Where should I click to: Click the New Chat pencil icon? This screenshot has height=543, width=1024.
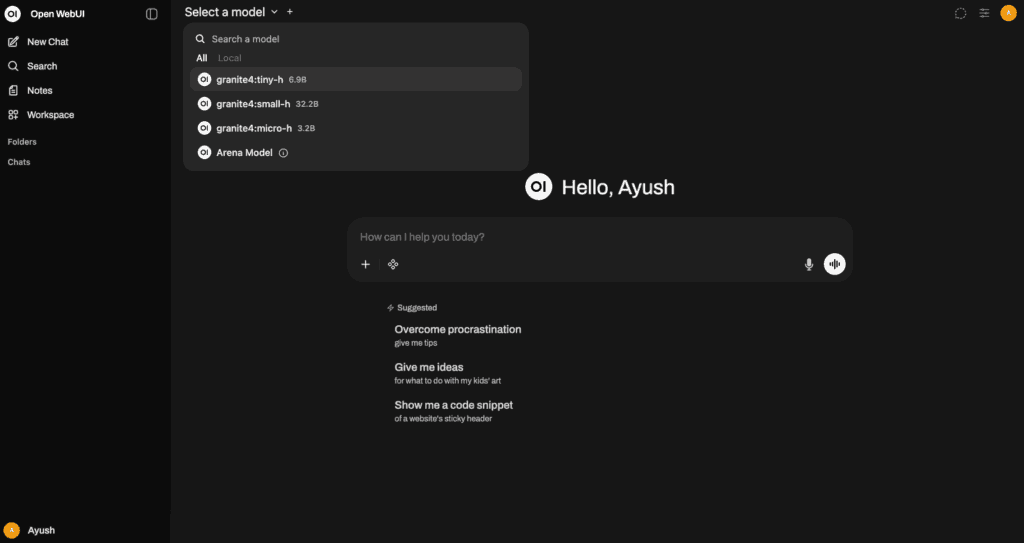coord(14,42)
